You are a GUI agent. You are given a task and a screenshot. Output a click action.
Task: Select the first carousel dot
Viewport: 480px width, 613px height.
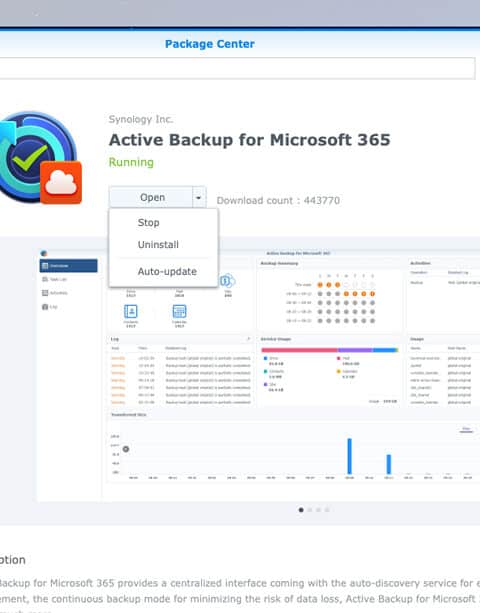tap(301, 510)
